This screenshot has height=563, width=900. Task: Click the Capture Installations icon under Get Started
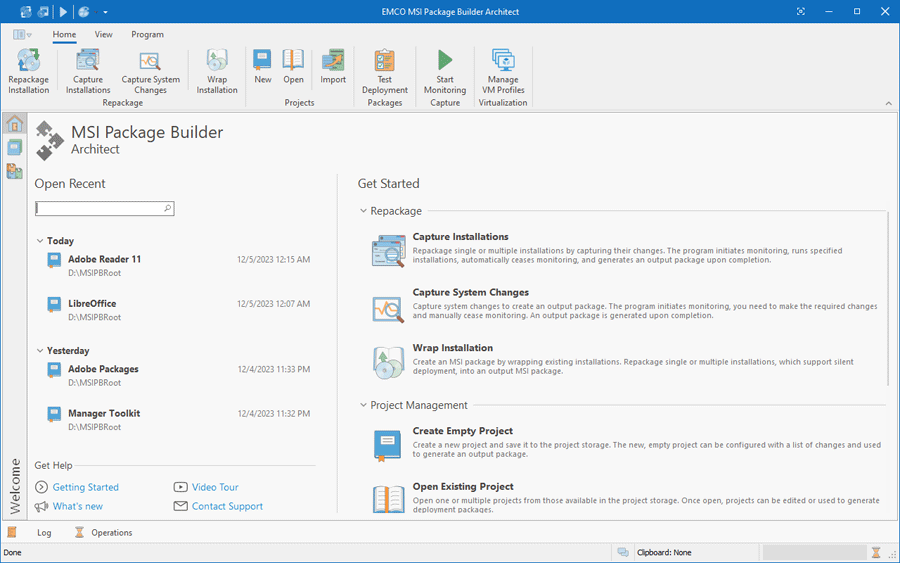click(x=389, y=251)
